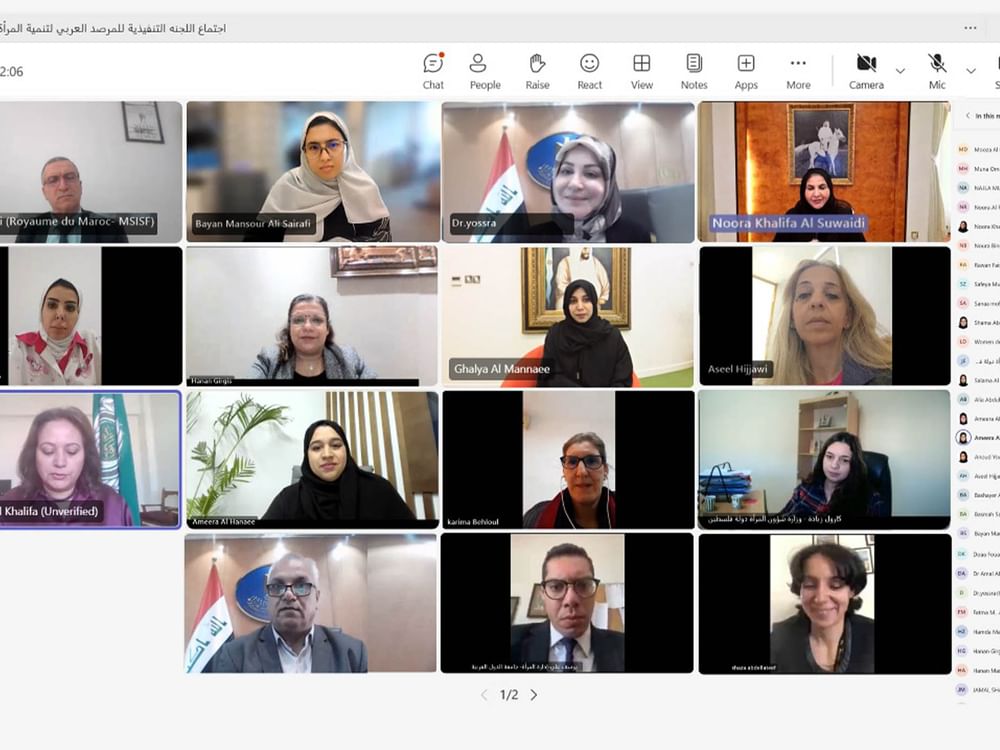
Task: Select Noora Khalifa Al Suwaidi's video tile
Action: click(825, 170)
